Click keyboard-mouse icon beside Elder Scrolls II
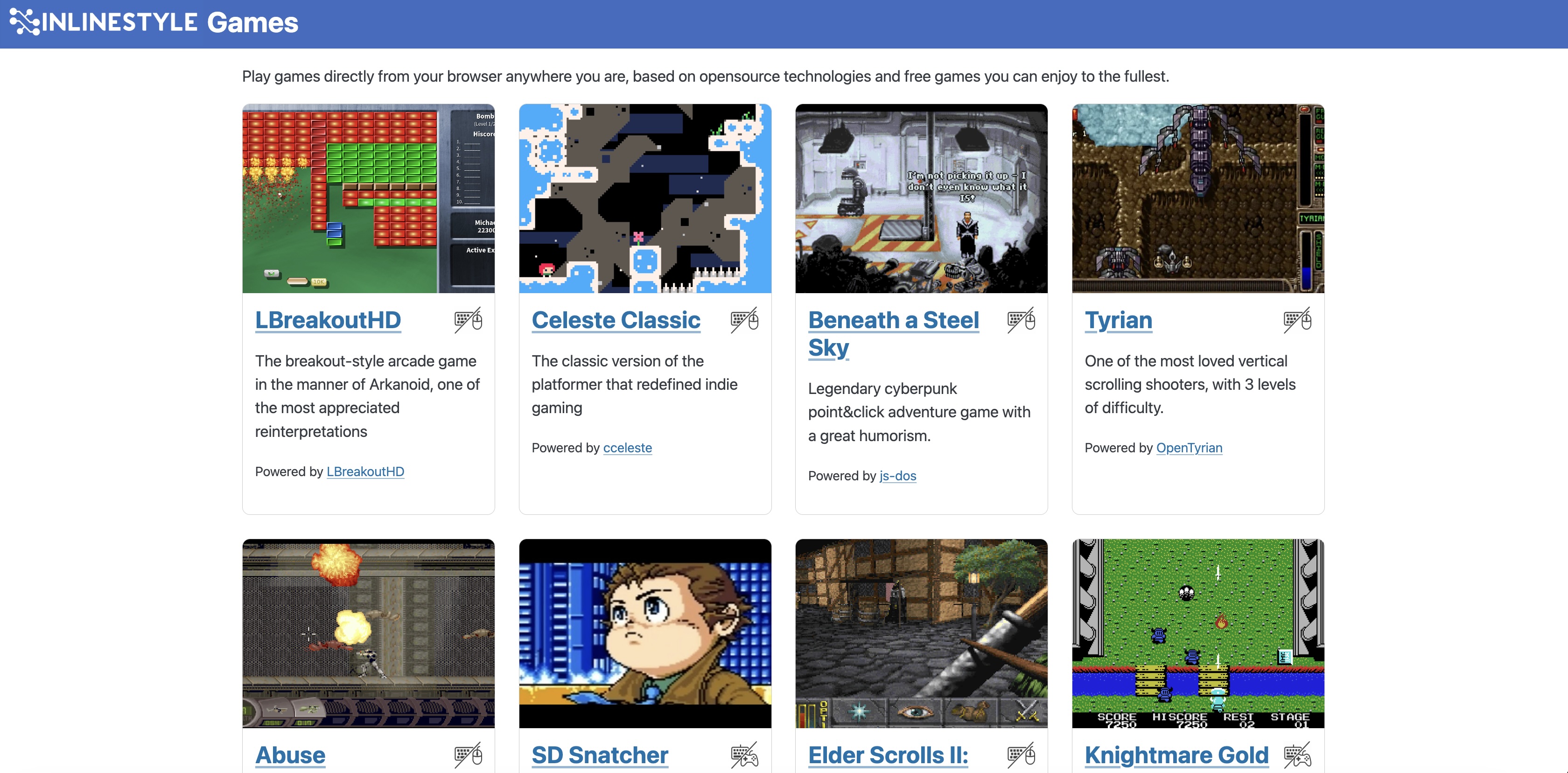Screen dimensions: 1568x773 (1021, 755)
